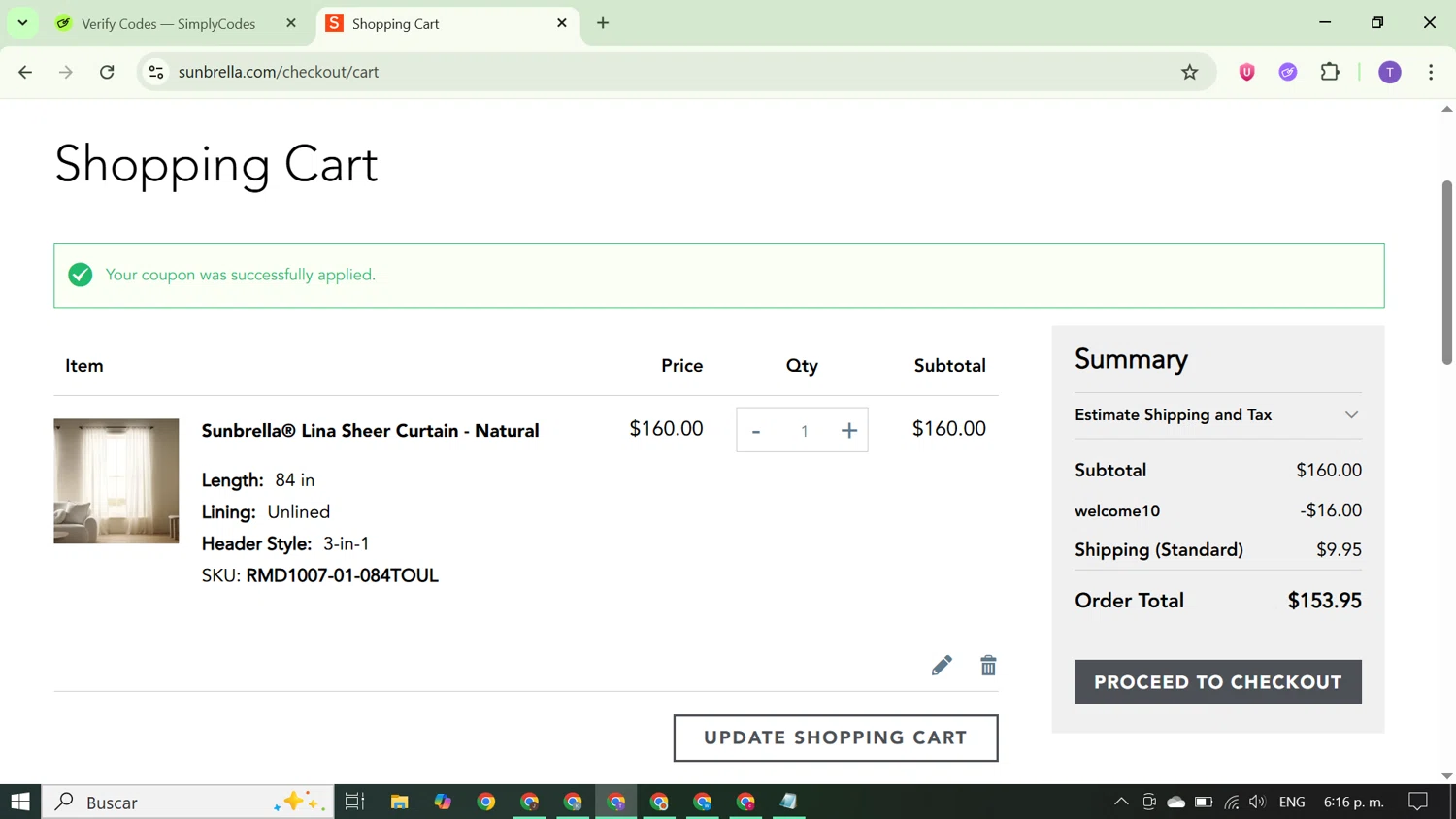Open Task View on the taskbar
Image resolution: width=1456 pixels, height=819 pixels.
[x=355, y=802]
